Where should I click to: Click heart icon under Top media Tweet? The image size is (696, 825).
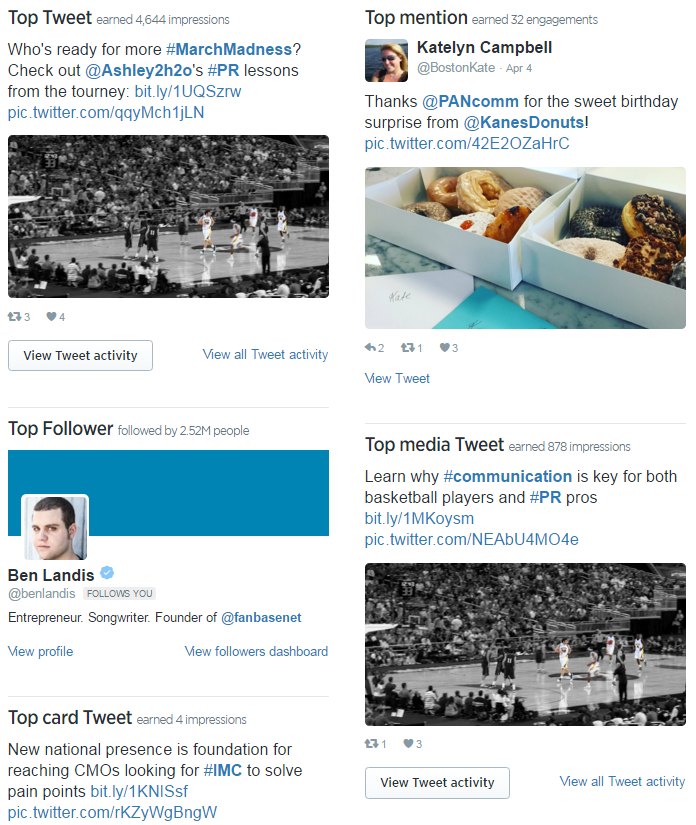408,743
